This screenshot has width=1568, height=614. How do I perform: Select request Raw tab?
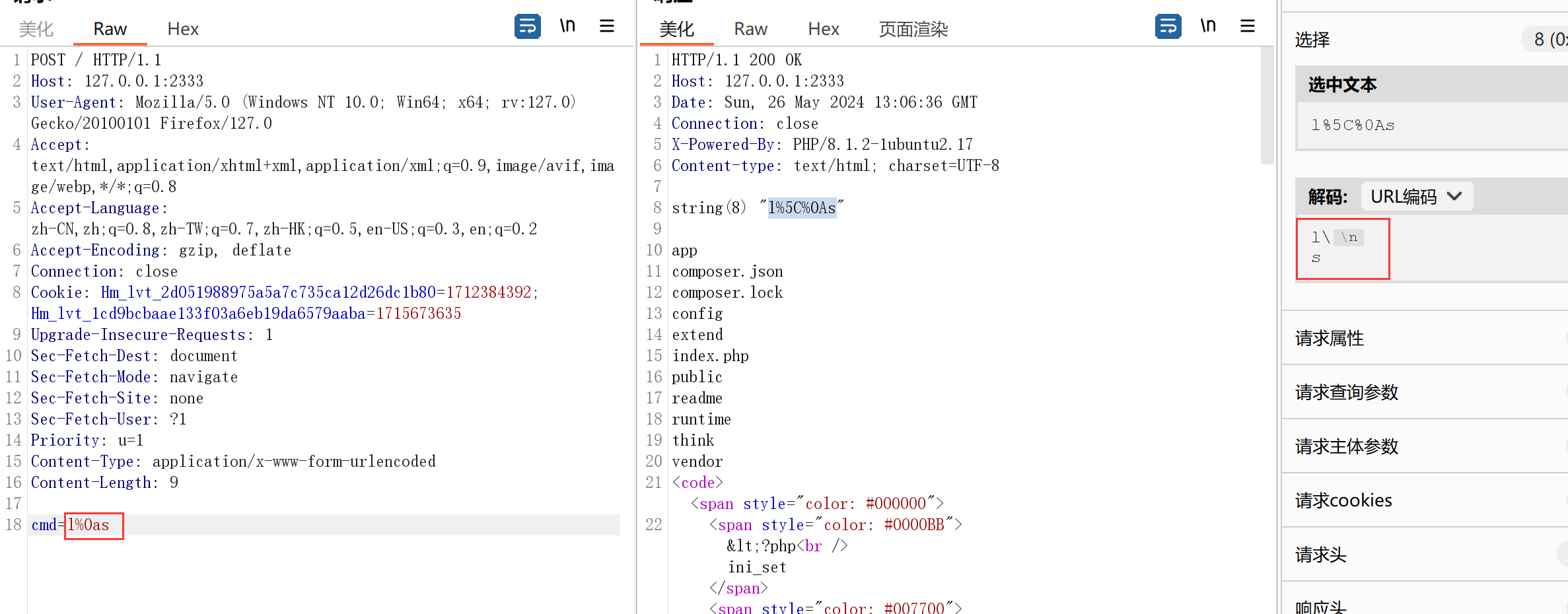click(110, 29)
